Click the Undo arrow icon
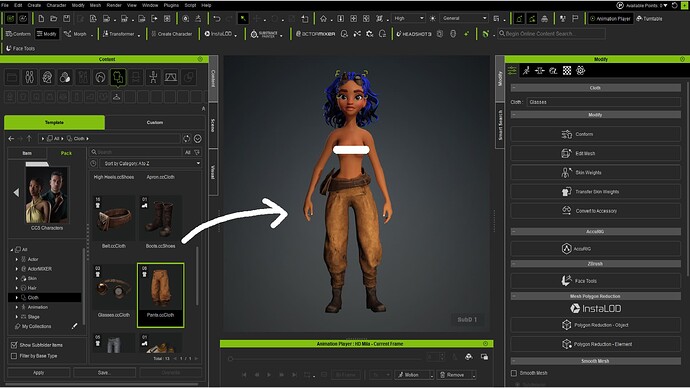This screenshot has height=388, width=690. [217, 18]
